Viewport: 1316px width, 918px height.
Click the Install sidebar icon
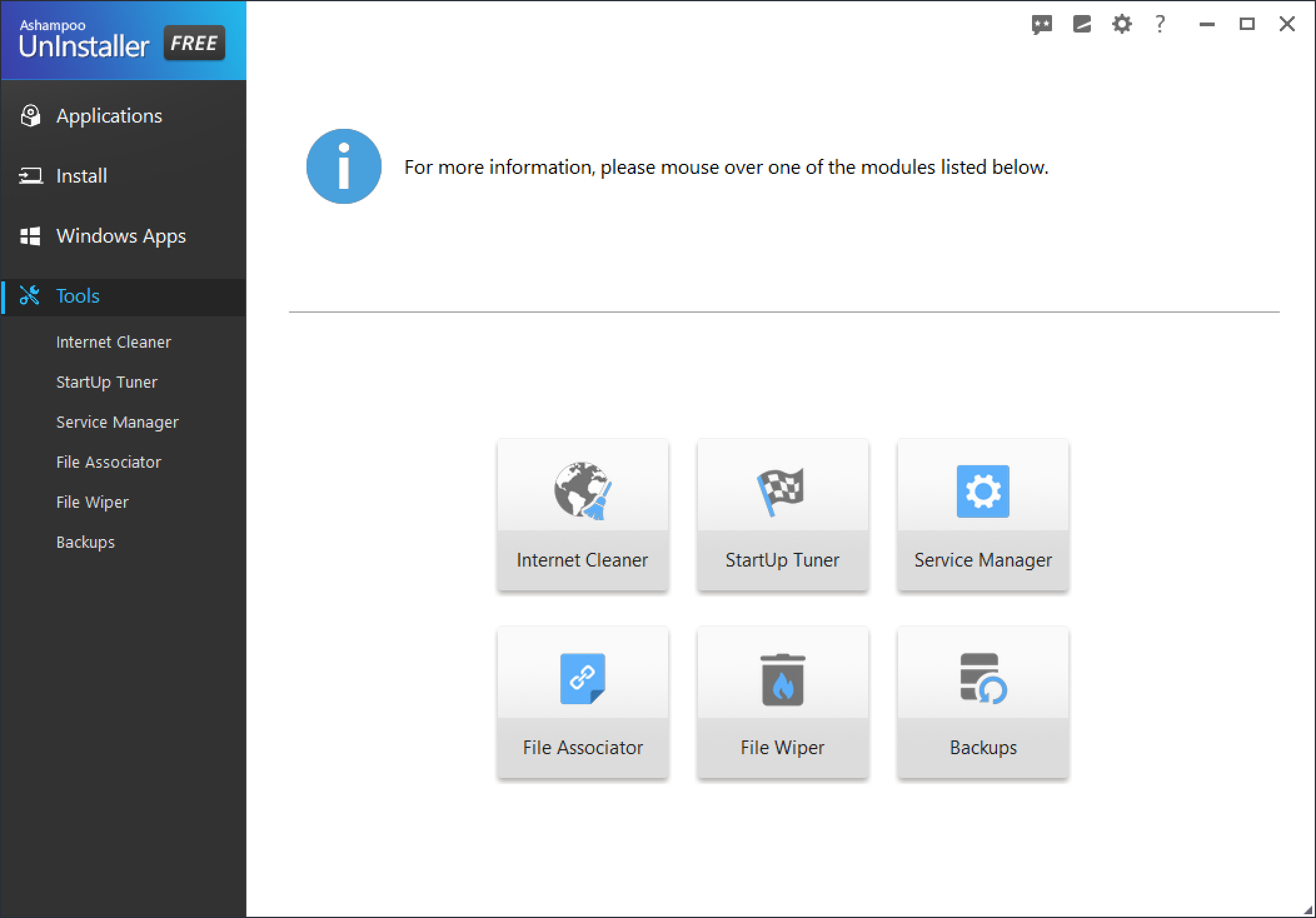pyautogui.click(x=30, y=176)
